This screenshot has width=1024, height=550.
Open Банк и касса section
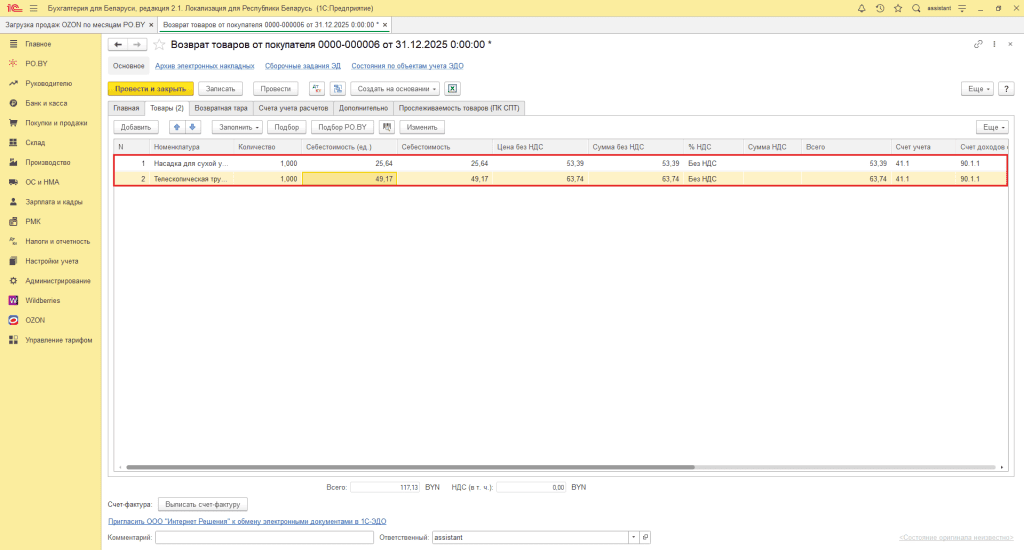coord(46,103)
